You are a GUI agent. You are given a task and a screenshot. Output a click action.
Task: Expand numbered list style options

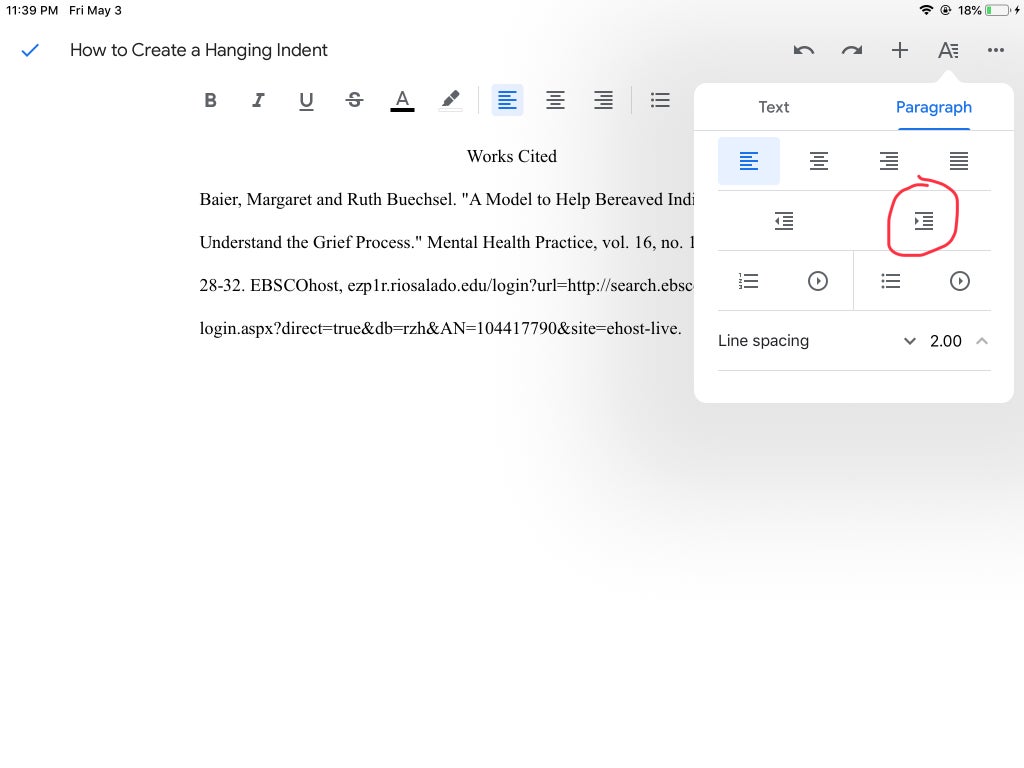[818, 281]
